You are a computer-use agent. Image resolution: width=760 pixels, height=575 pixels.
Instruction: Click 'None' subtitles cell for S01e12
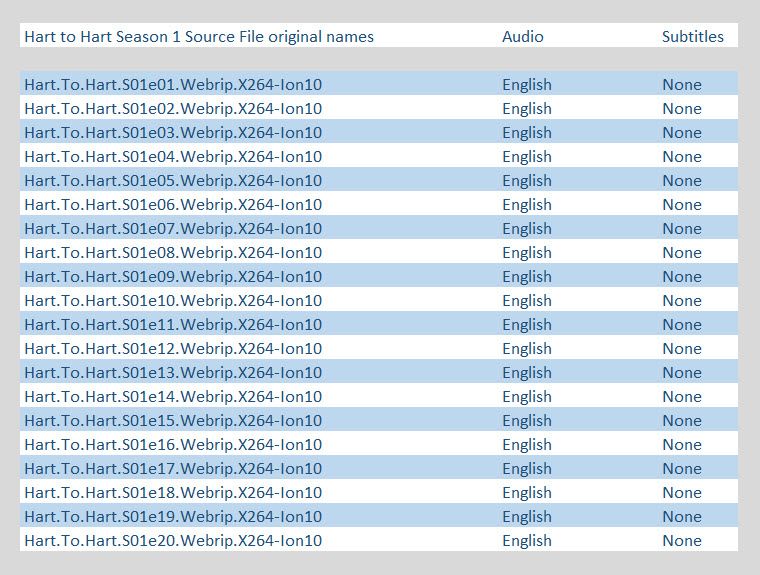(x=682, y=349)
